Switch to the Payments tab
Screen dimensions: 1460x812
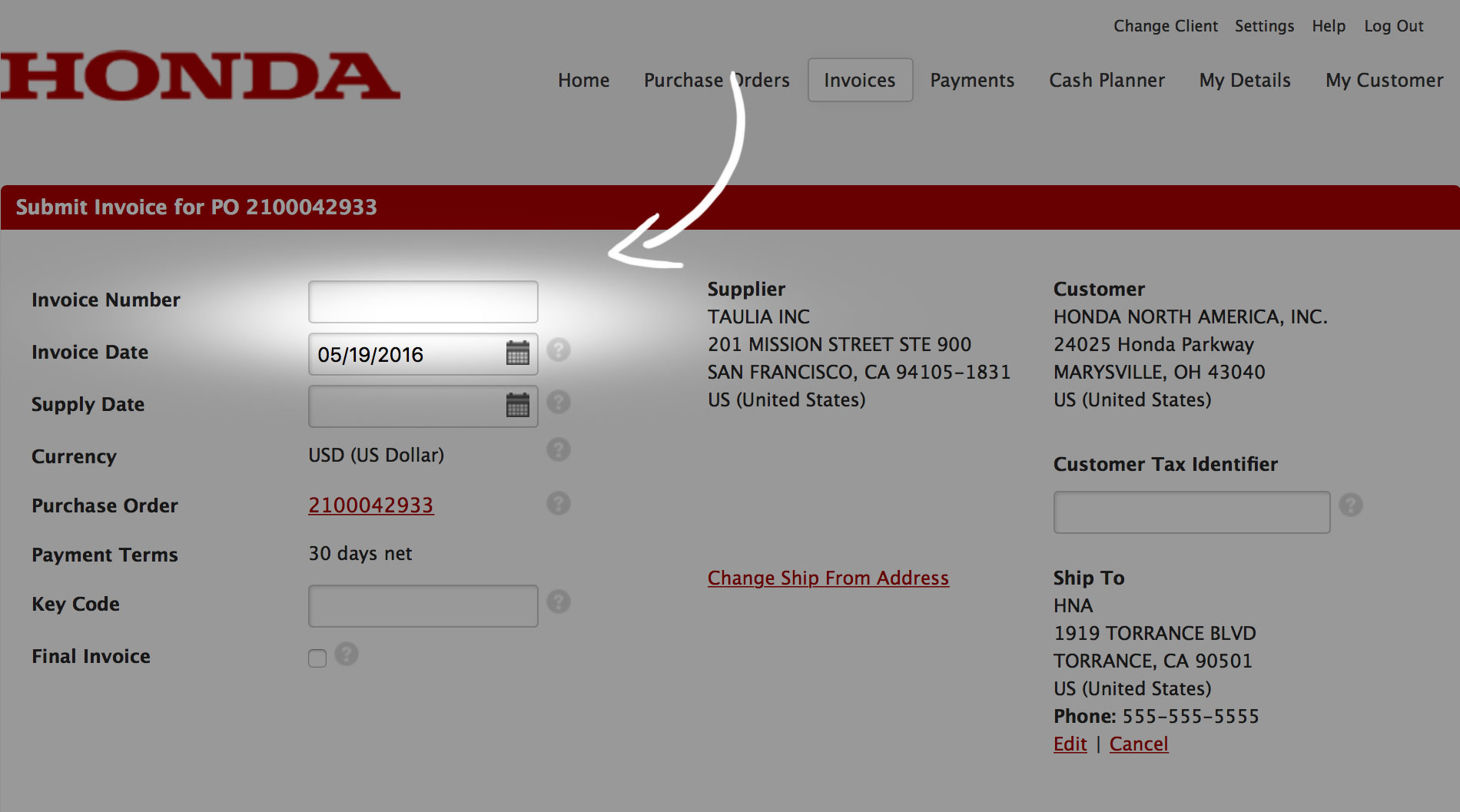(x=972, y=80)
